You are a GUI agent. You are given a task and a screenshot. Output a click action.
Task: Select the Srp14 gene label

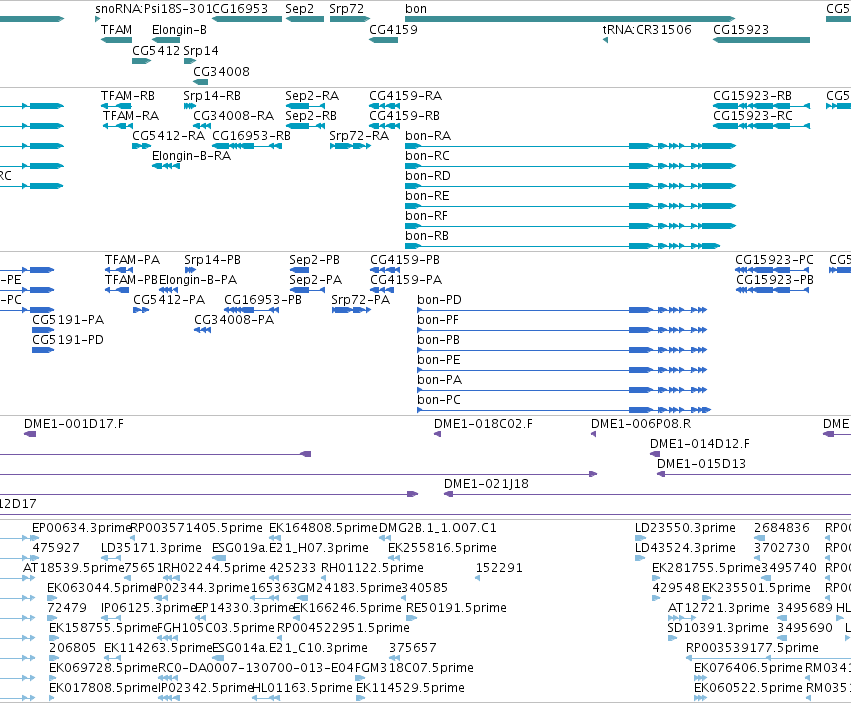(201, 50)
